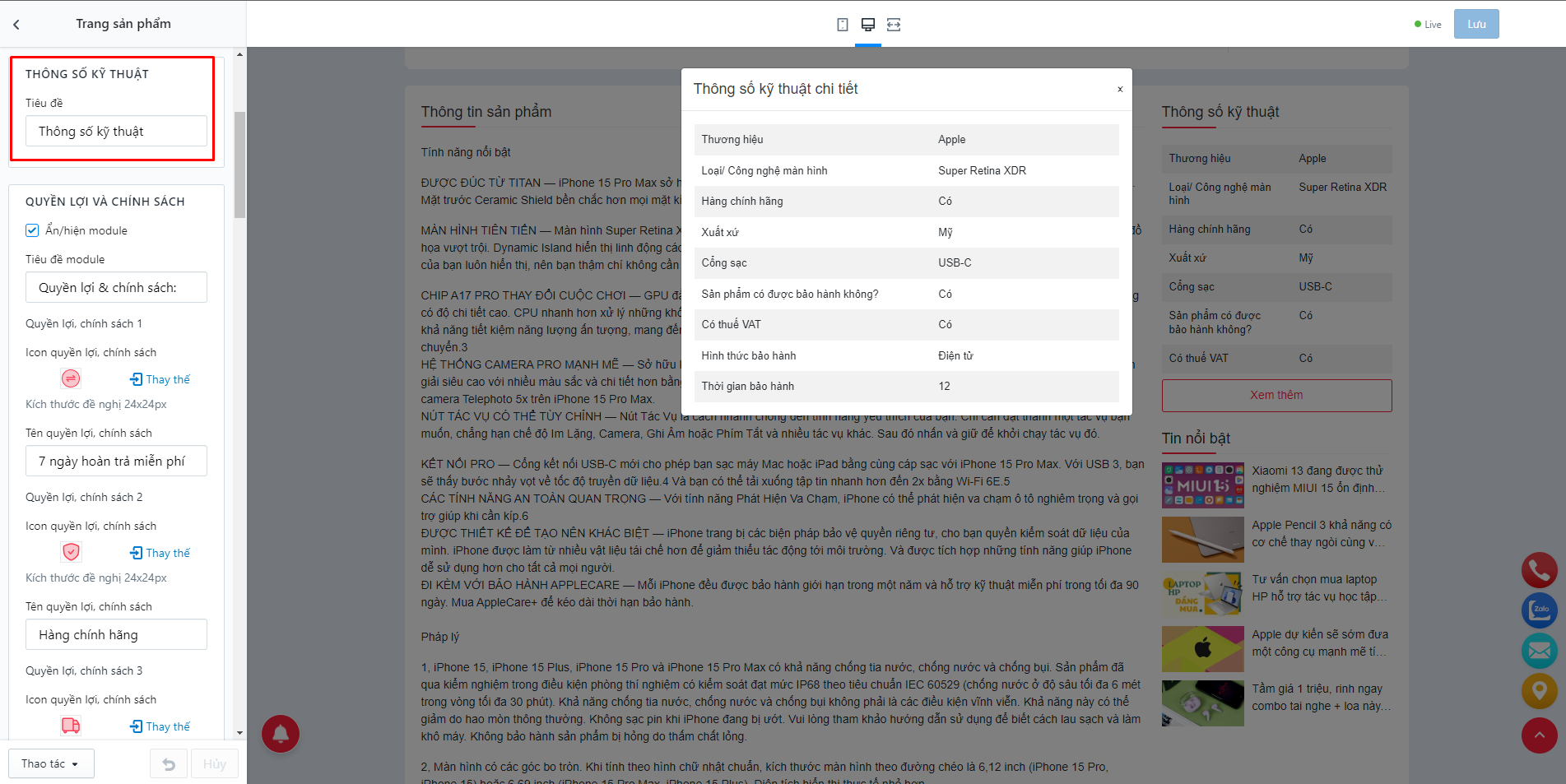Image resolution: width=1566 pixels, height=784 pixels.
Task: Click 'Hình thức bảo hành' label in dialog
Action: pos(748,356)
